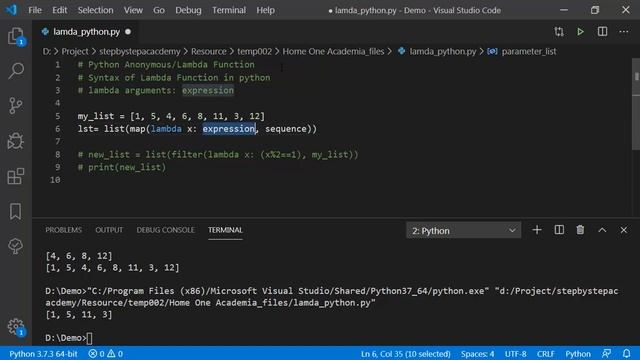This screenshot has height=360, width=640.
Task: Click the unsaved dot on lamda_python.py tab
Action: click(128, 31)
